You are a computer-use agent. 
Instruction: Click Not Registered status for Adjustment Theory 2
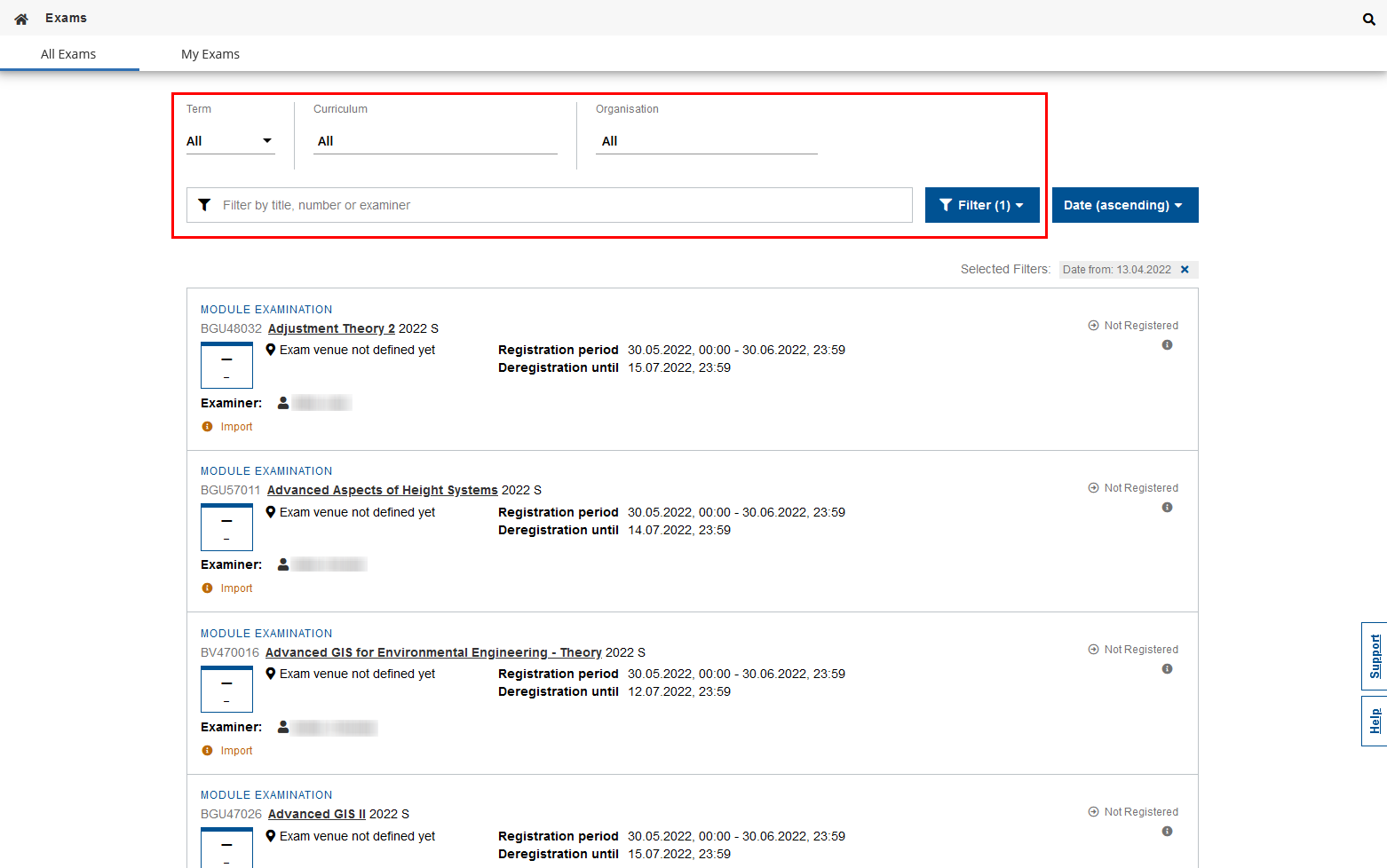pos(1133,326)
